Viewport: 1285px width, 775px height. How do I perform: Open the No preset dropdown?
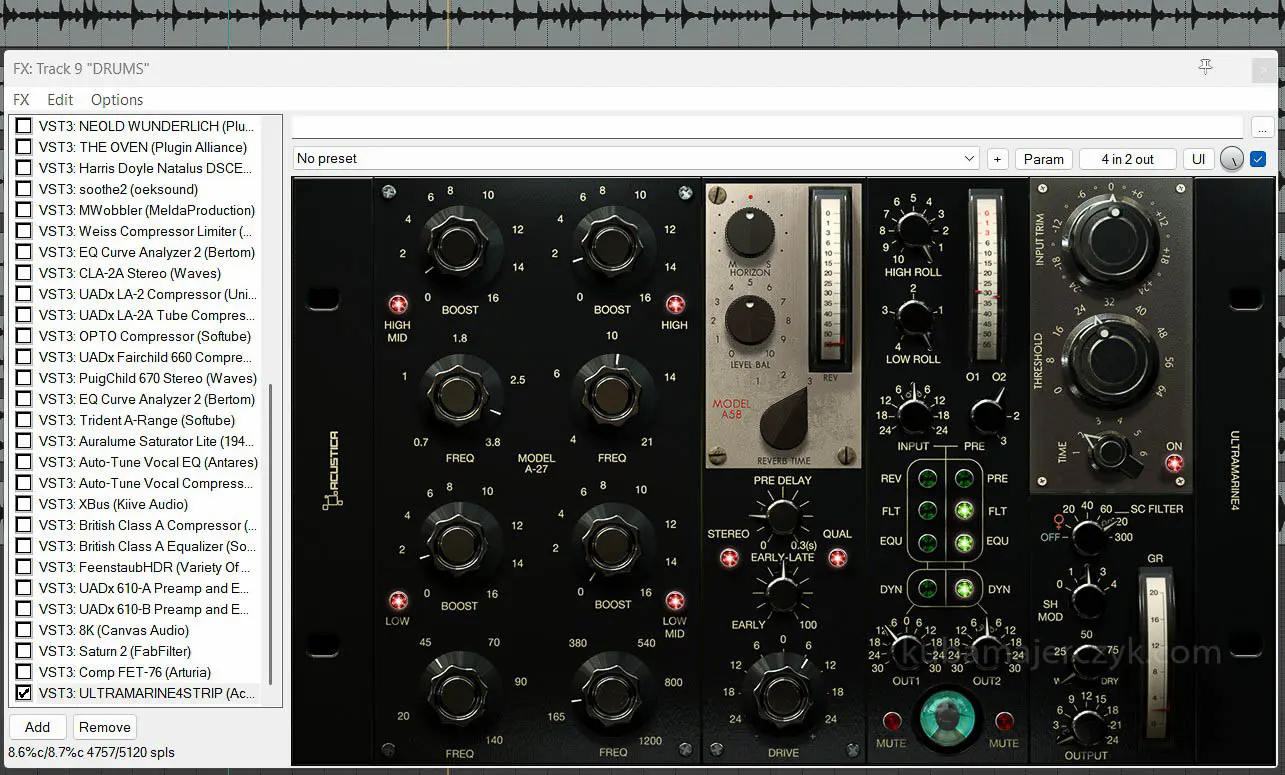(x=636, y=159)
